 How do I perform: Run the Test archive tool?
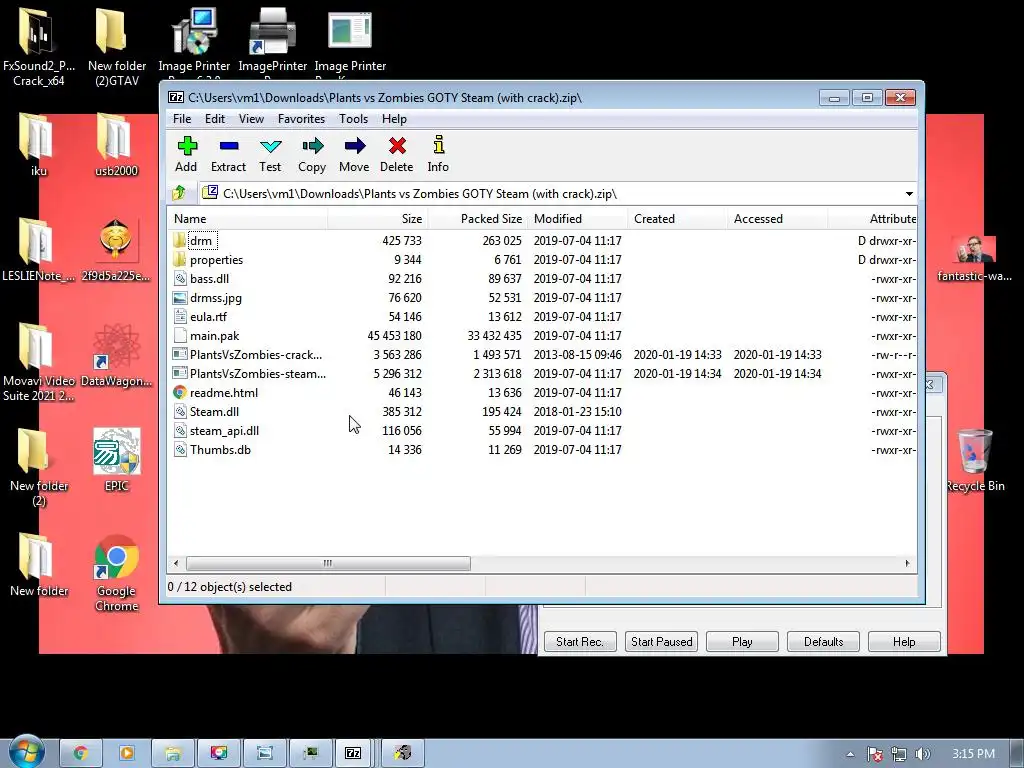coord(270,146)
